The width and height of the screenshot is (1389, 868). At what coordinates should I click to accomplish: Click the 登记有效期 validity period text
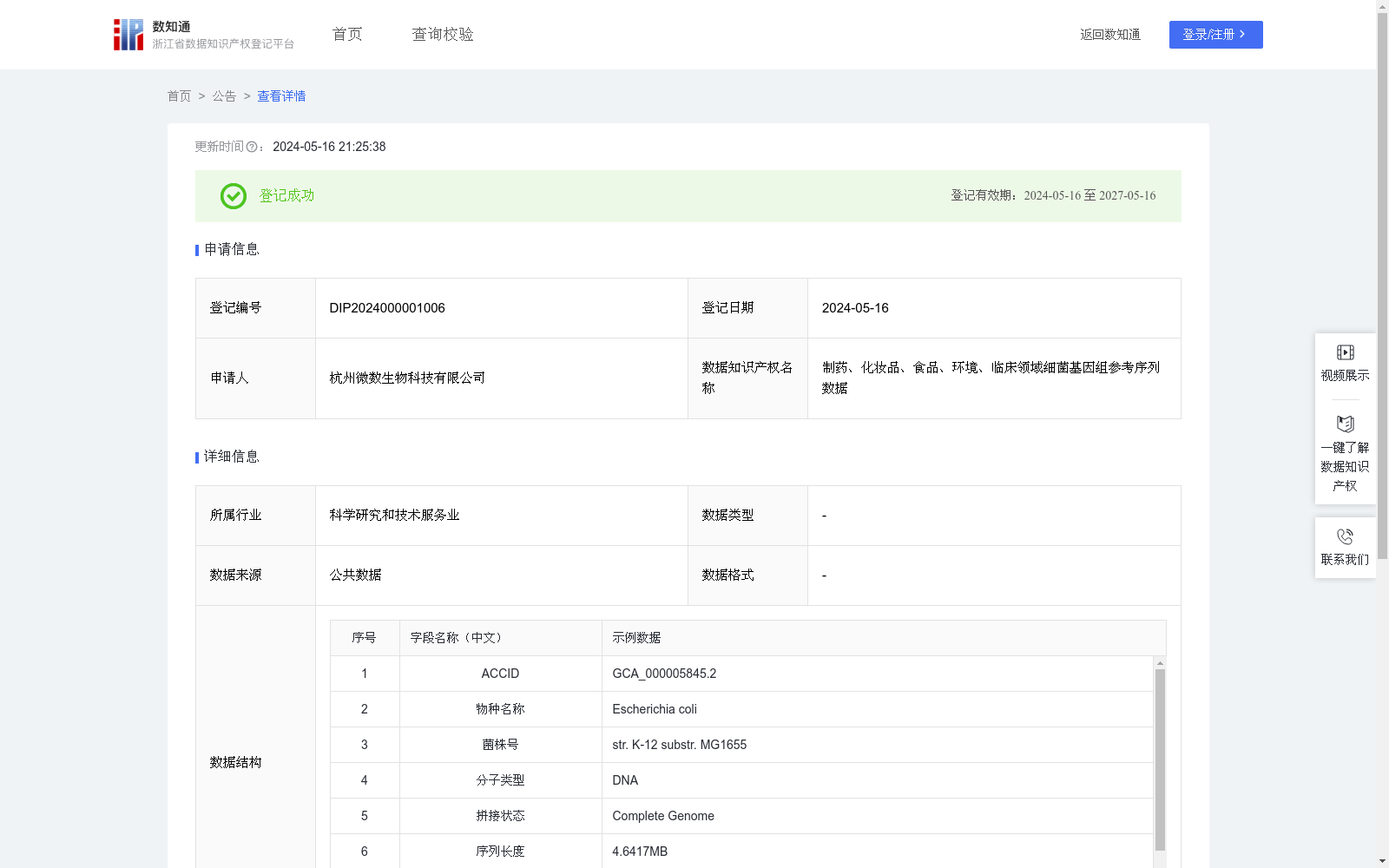(1053, 196)
